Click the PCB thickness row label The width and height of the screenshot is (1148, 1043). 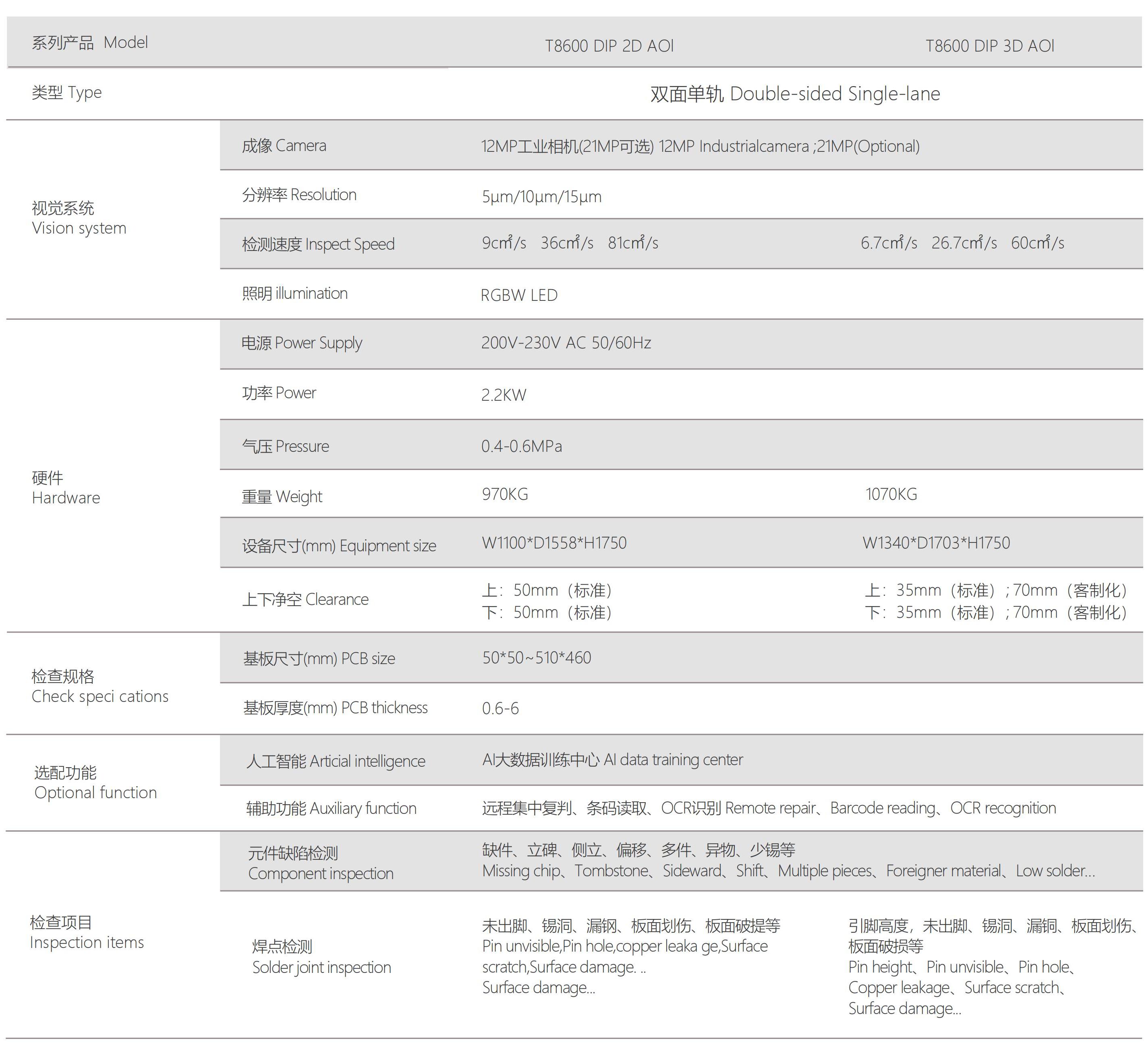[335, 708]
